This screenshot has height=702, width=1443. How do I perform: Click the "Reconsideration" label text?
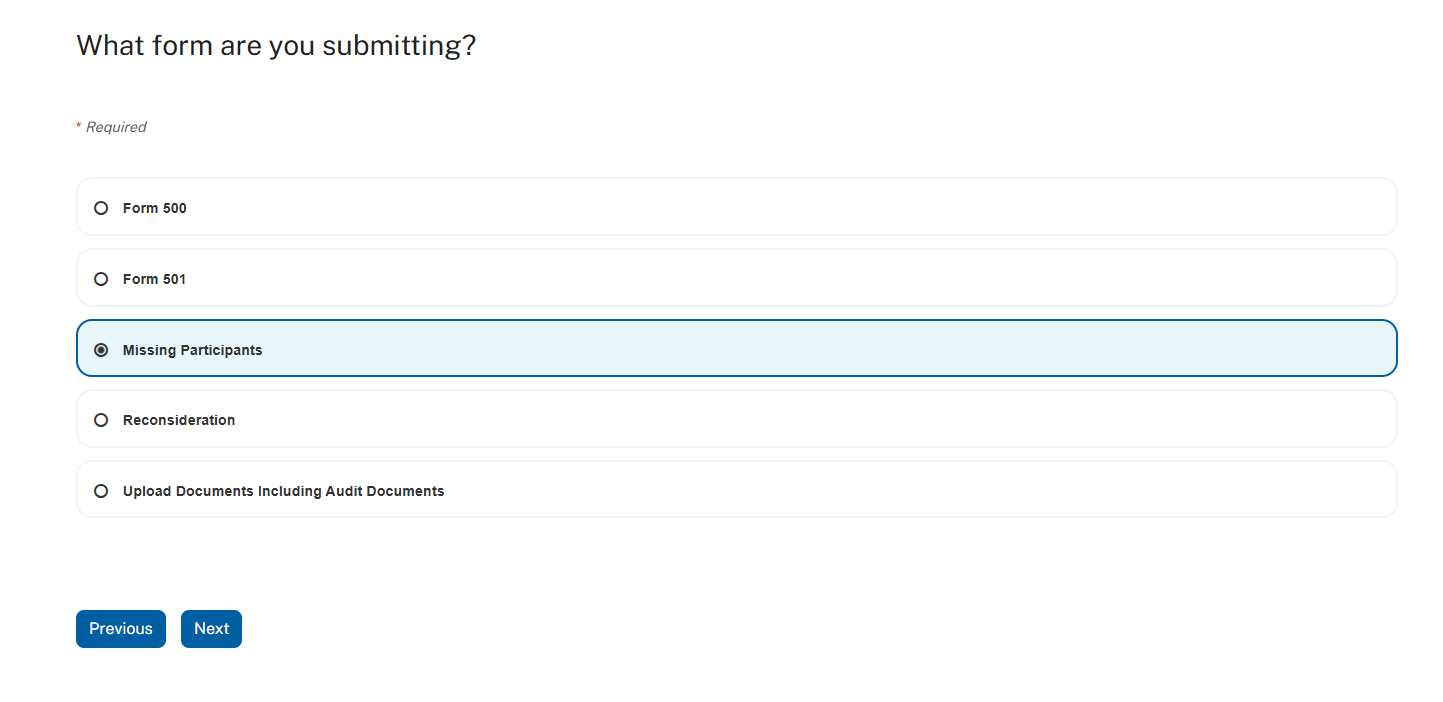[x=179, y=420]
